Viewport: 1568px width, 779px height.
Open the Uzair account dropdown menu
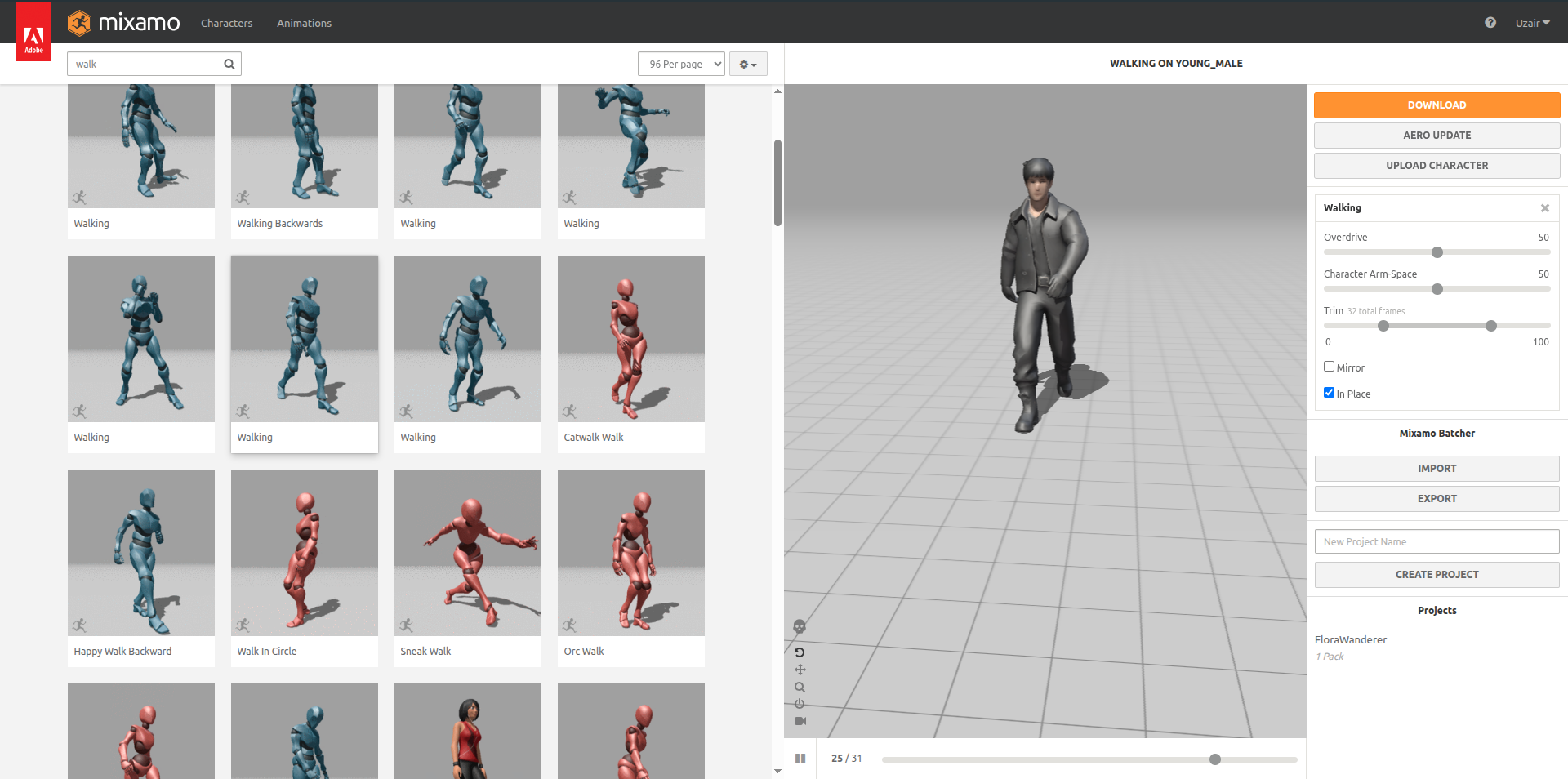1532,23
